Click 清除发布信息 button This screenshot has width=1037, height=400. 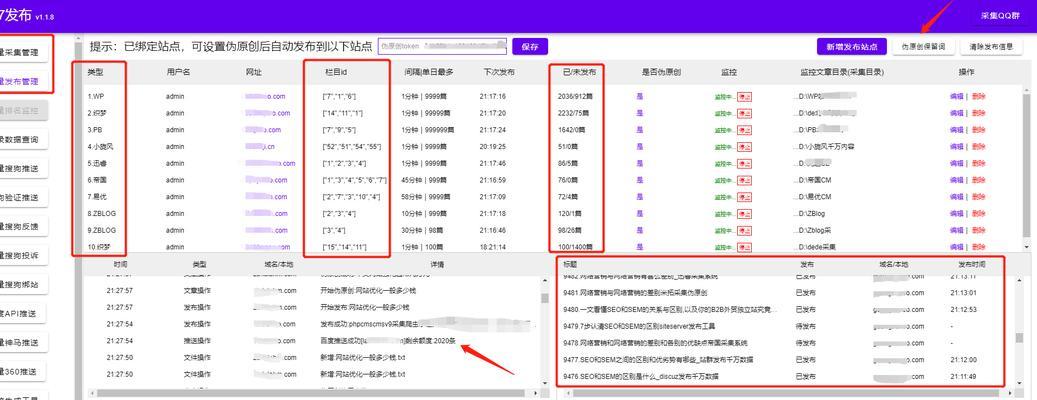[991, 47]
